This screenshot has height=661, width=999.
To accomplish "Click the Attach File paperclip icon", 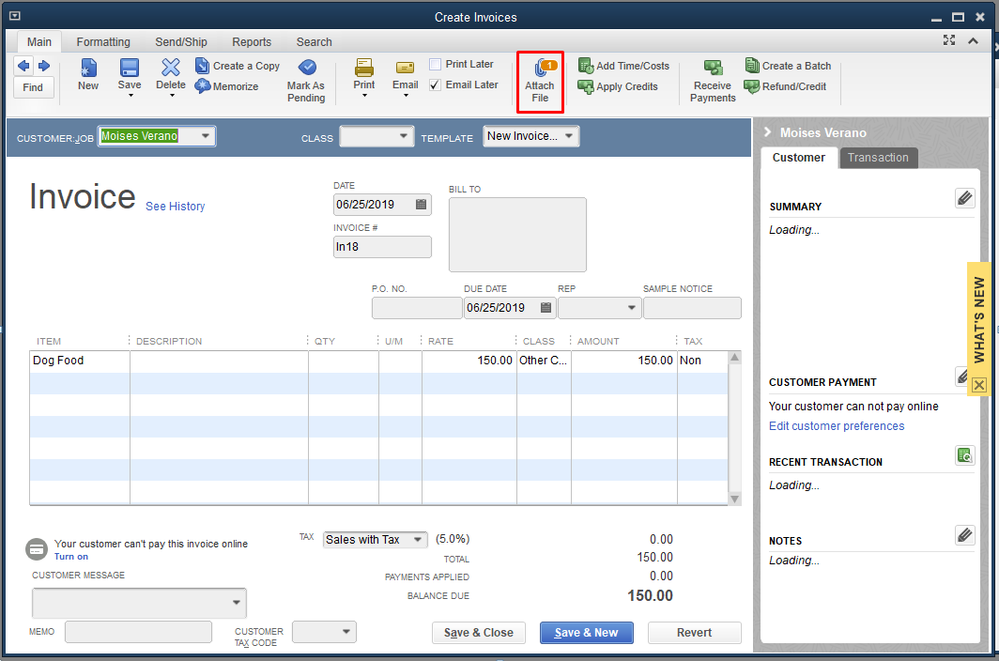I will click(x=539, y=70).
